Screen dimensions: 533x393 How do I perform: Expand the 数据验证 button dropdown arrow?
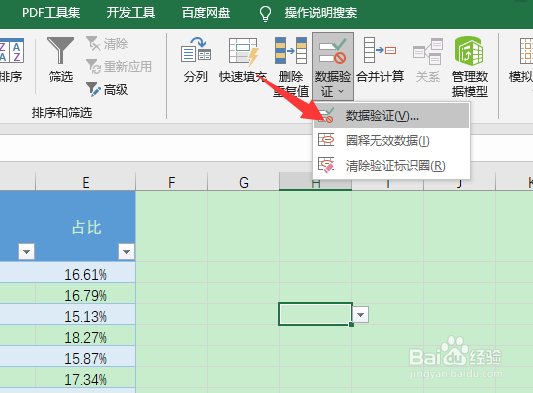(341, 91)
